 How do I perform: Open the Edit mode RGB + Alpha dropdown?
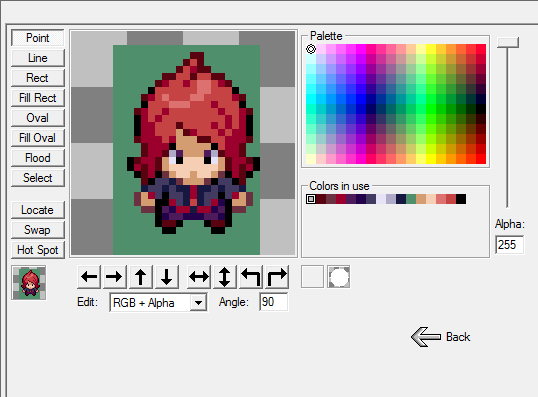click(x=158, y=303)
